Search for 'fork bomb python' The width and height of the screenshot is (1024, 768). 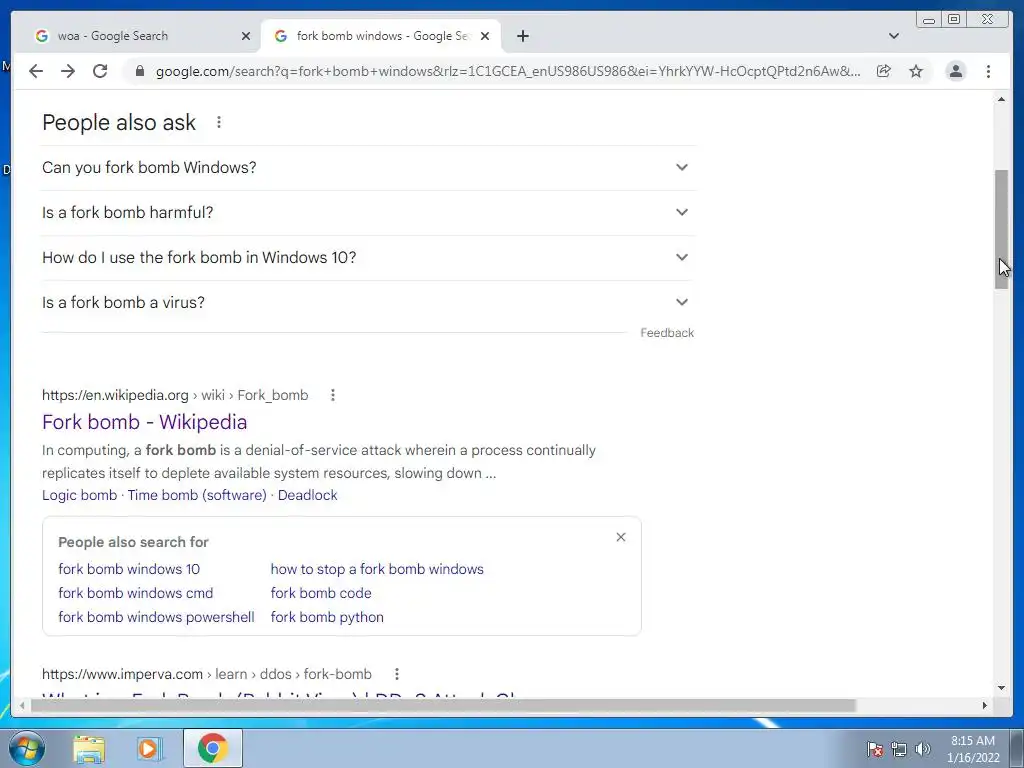(x=327, y=617)
